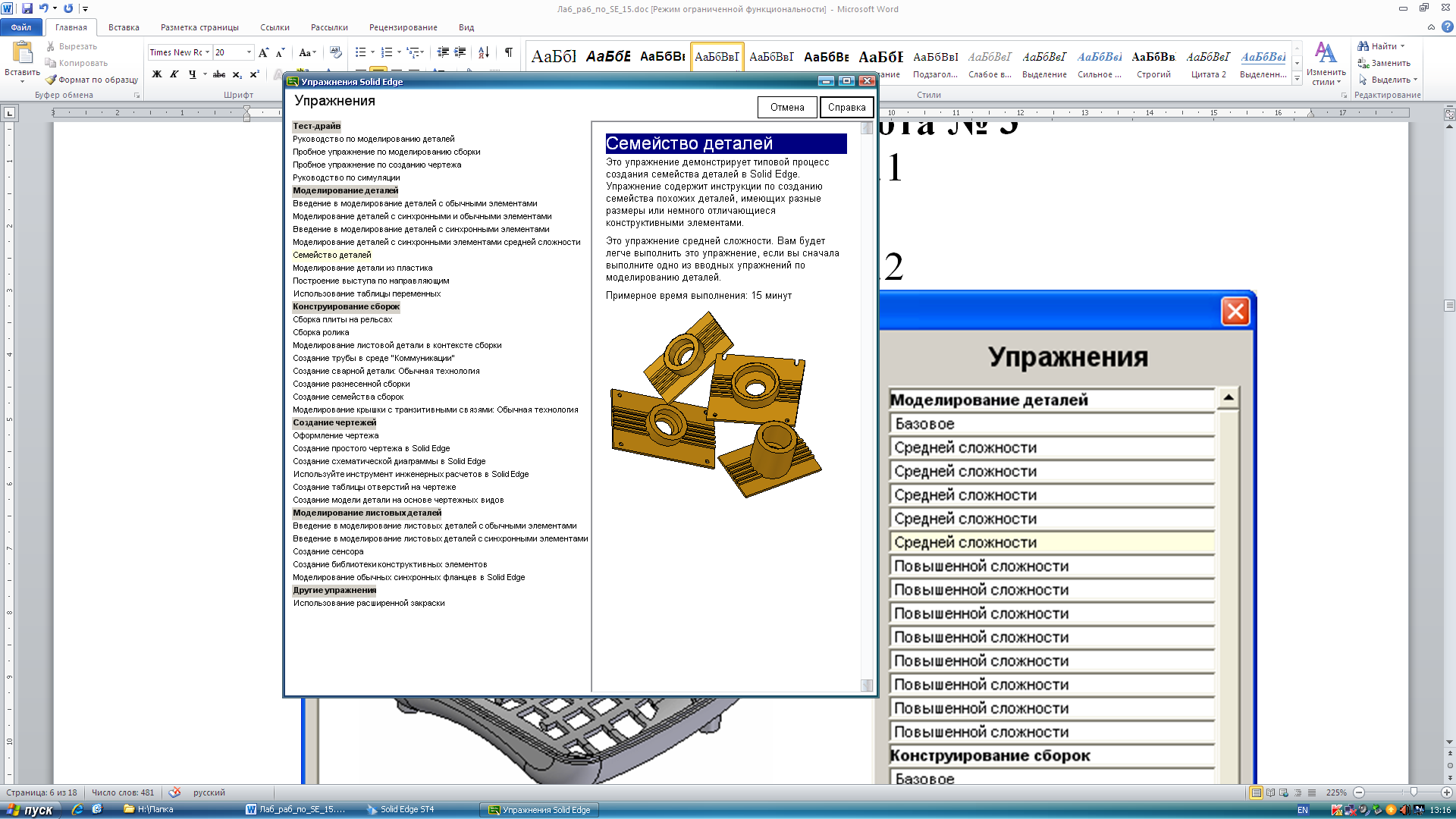Click the Redo/Repeat icon

coord(68,8)
